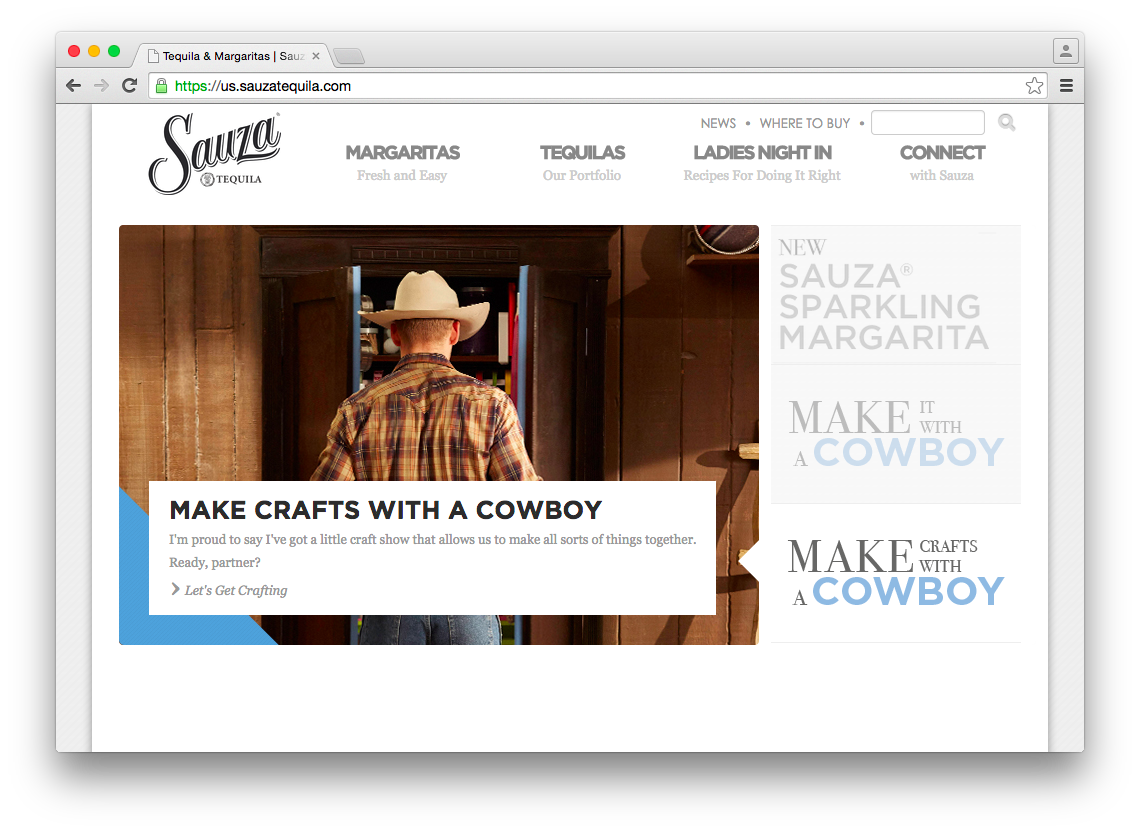
Task: Open the LADIES NIGHT IN menu
Action: [762, 163]
